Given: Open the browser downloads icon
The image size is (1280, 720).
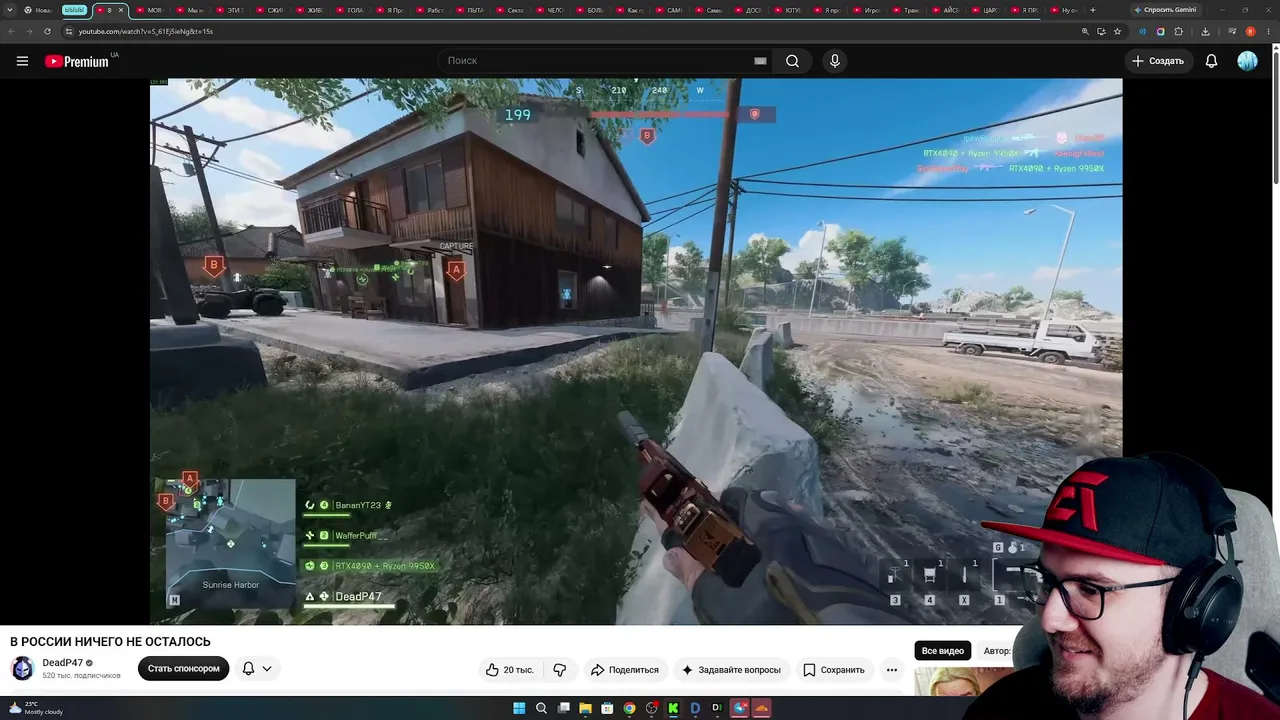Looking at the screenshot, I should 1205,31.
